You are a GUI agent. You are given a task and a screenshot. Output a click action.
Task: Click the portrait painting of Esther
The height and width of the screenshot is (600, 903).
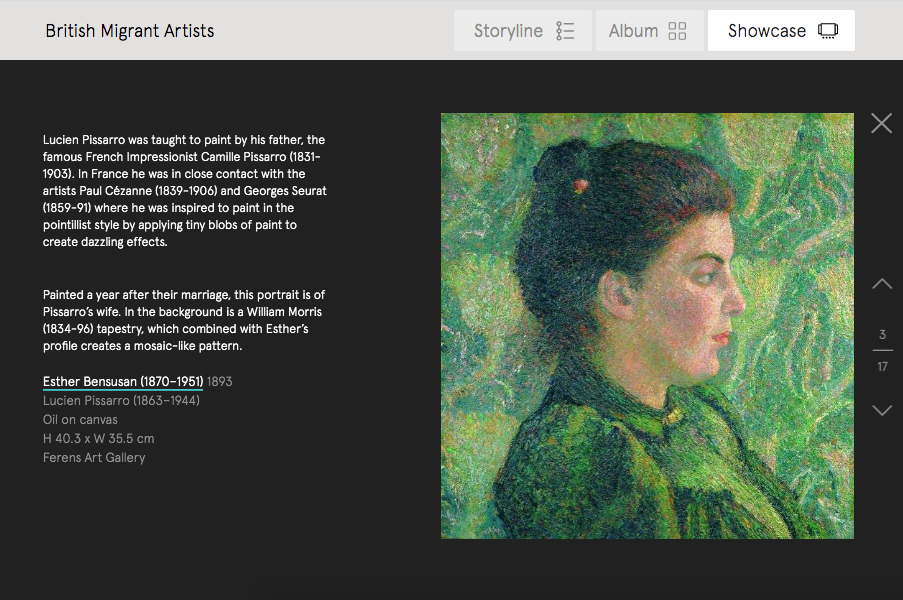pos(646,324)
